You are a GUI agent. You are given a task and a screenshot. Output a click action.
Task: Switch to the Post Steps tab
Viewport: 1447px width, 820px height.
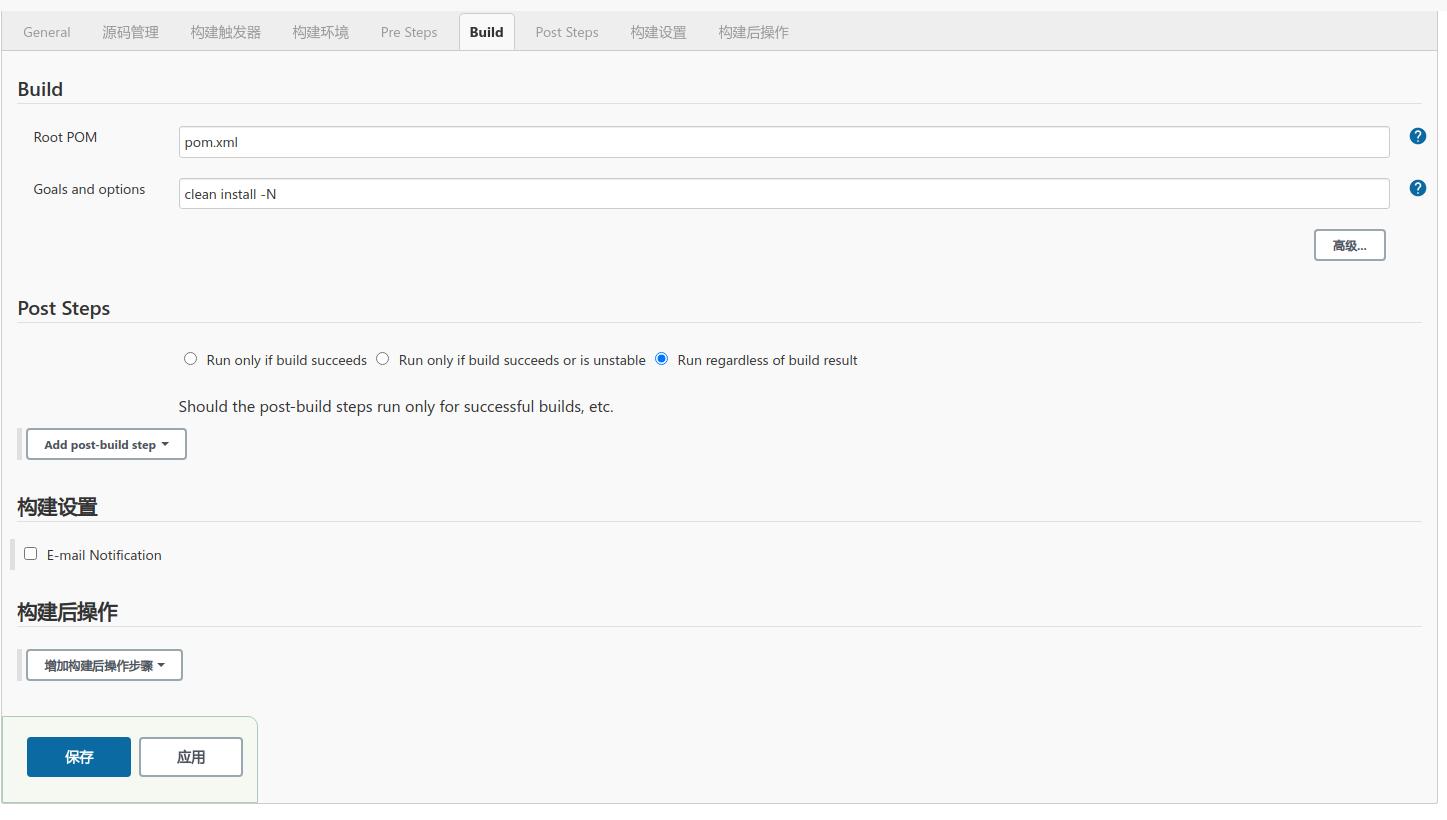point(567,32)
